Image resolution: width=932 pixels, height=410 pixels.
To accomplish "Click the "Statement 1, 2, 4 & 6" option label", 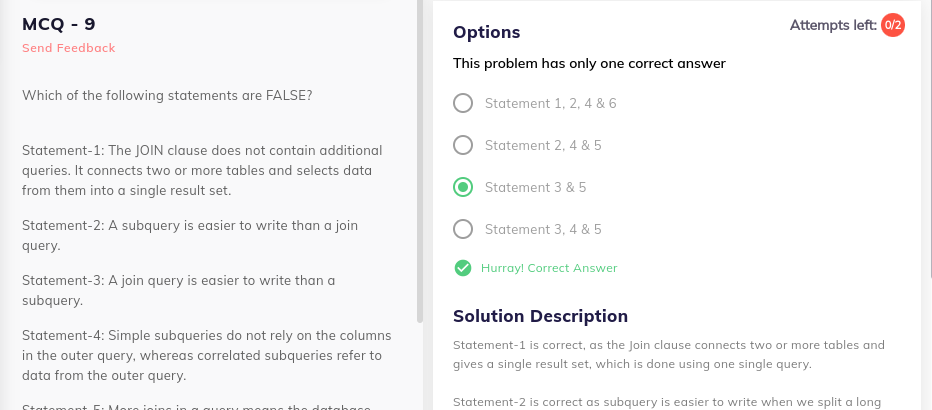I will (x=550, y=103).
